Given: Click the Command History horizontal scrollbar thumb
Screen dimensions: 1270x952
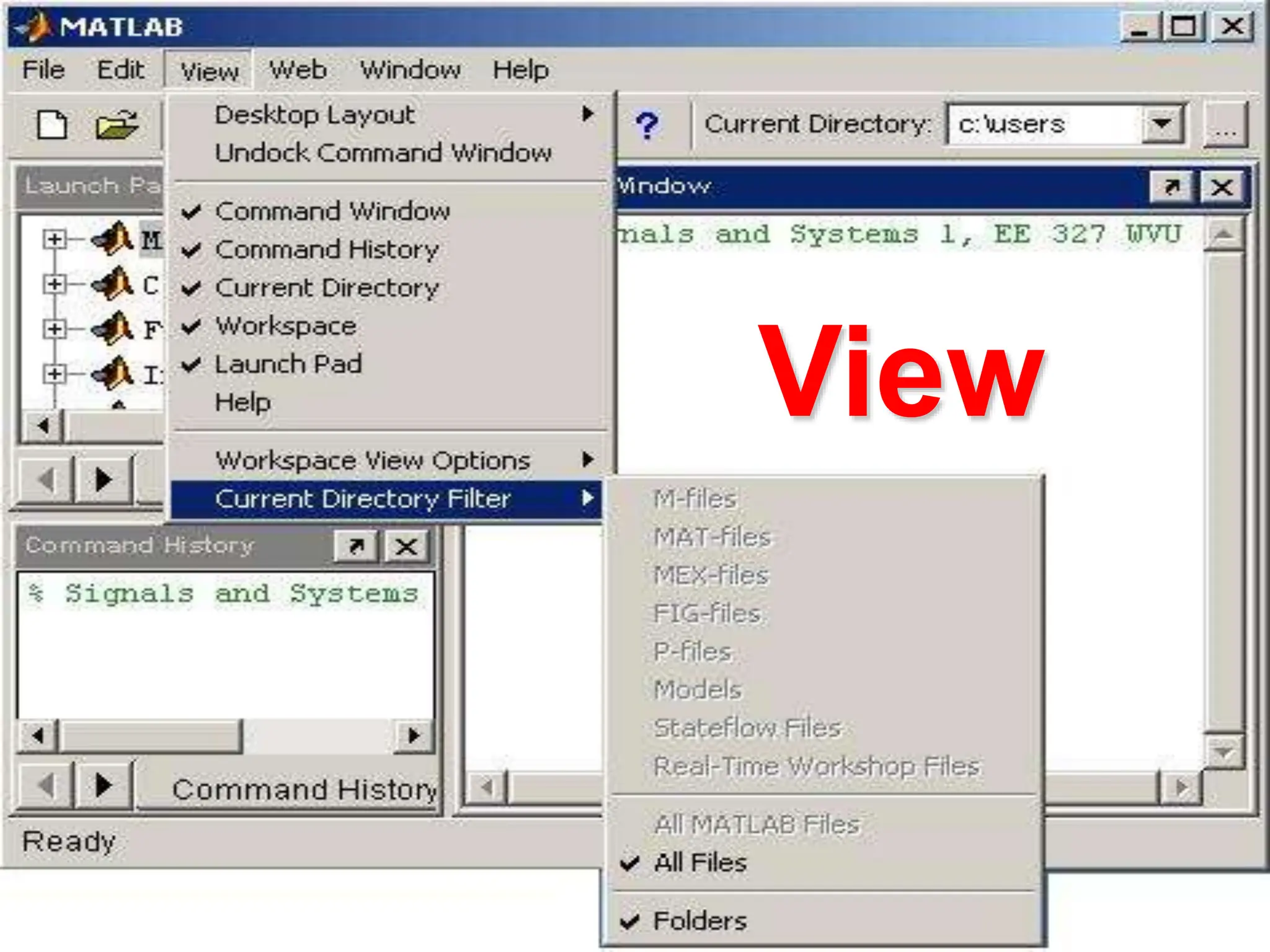Looking at the screenshot, I should click(x=152, y=736).
